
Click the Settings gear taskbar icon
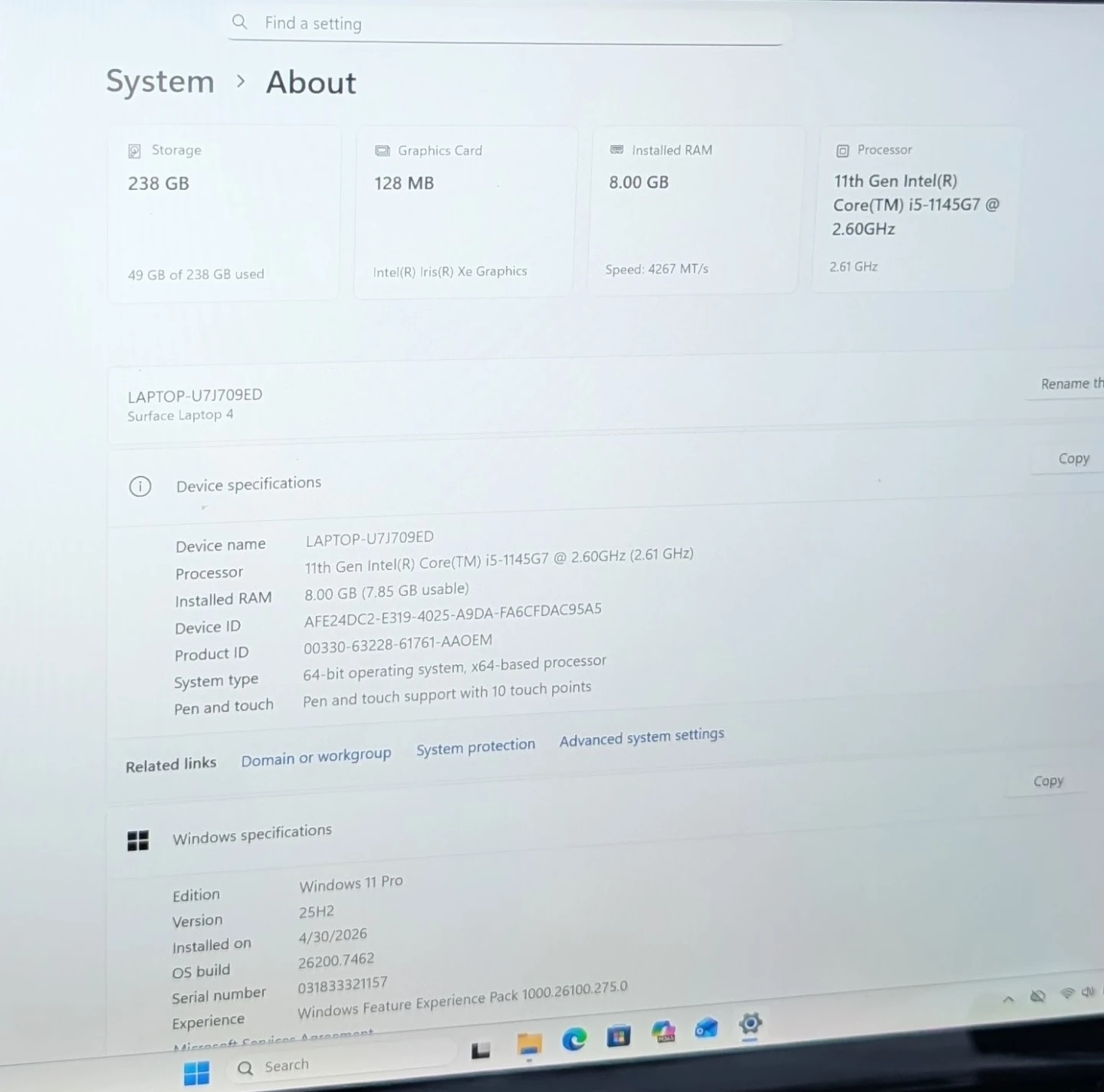[x=750, y=1024]
